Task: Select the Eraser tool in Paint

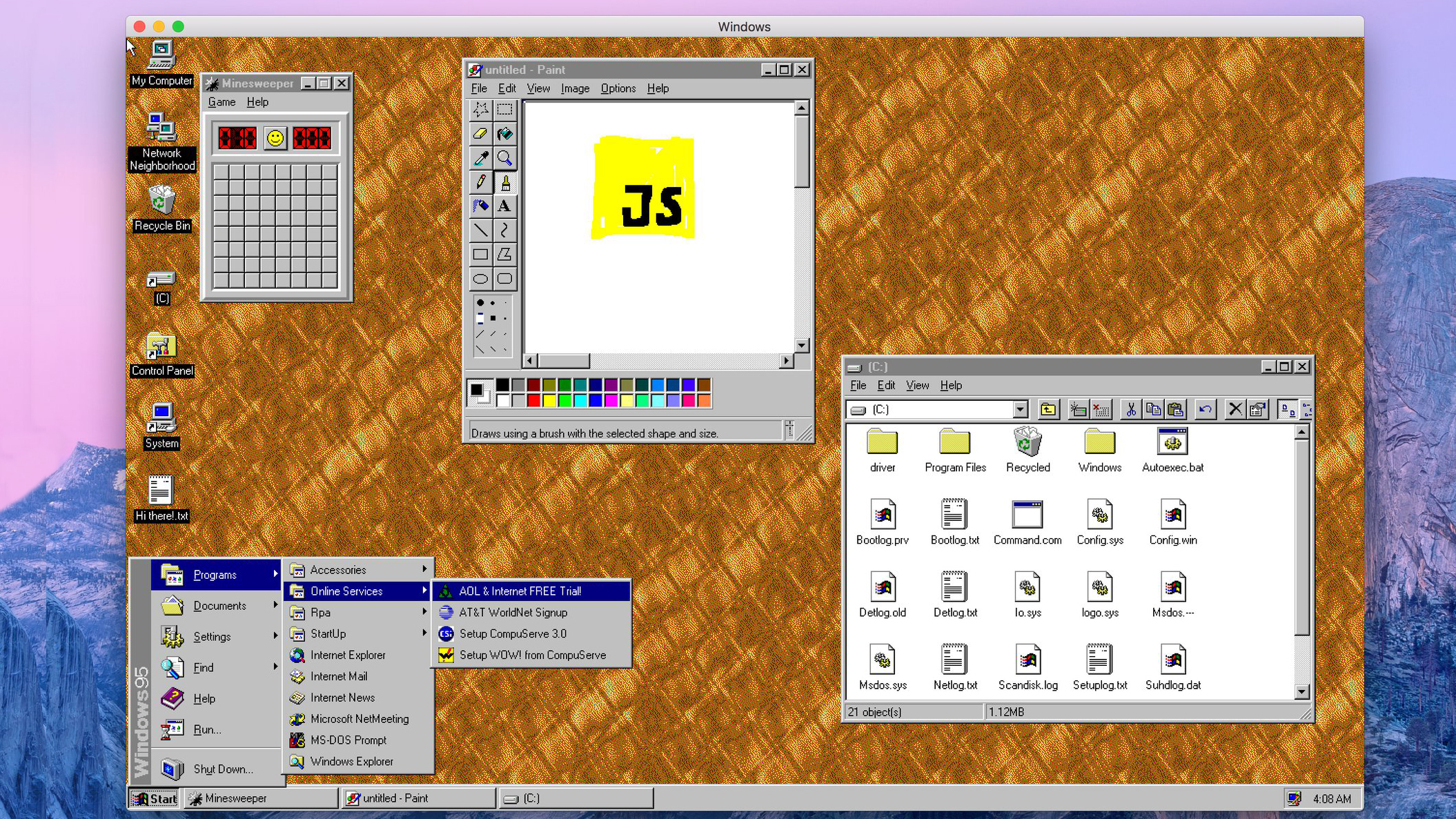Action: [480, 134]
